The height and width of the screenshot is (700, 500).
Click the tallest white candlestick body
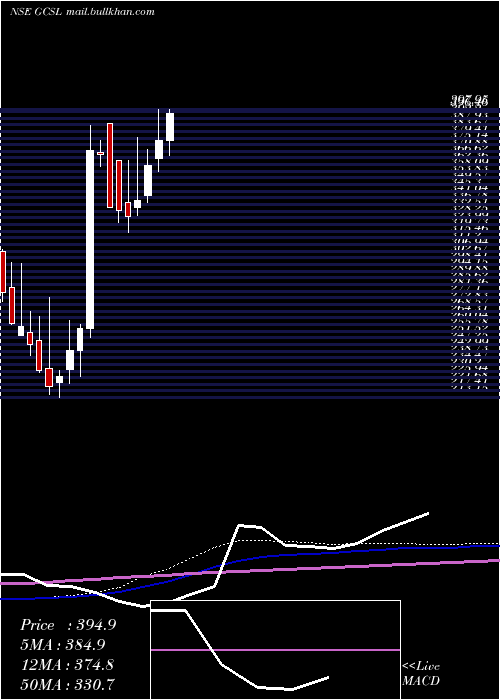click(90, 240)
